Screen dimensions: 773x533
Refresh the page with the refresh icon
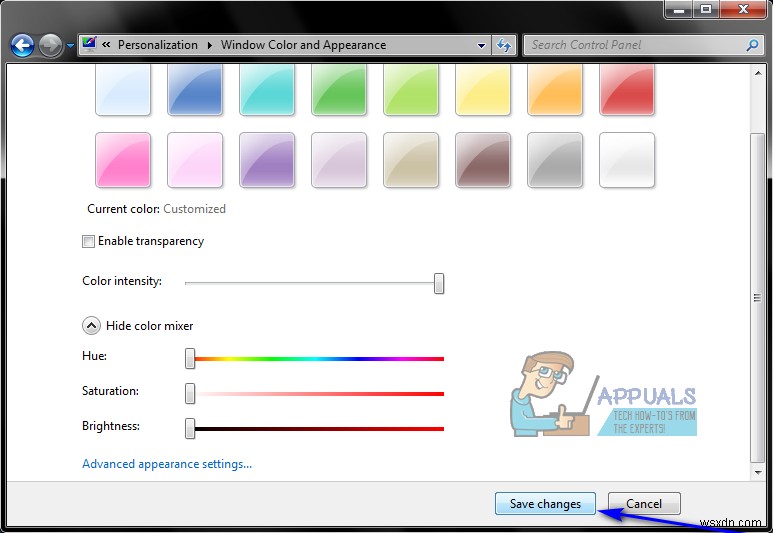pyautogui.click(x=504, y=45)
